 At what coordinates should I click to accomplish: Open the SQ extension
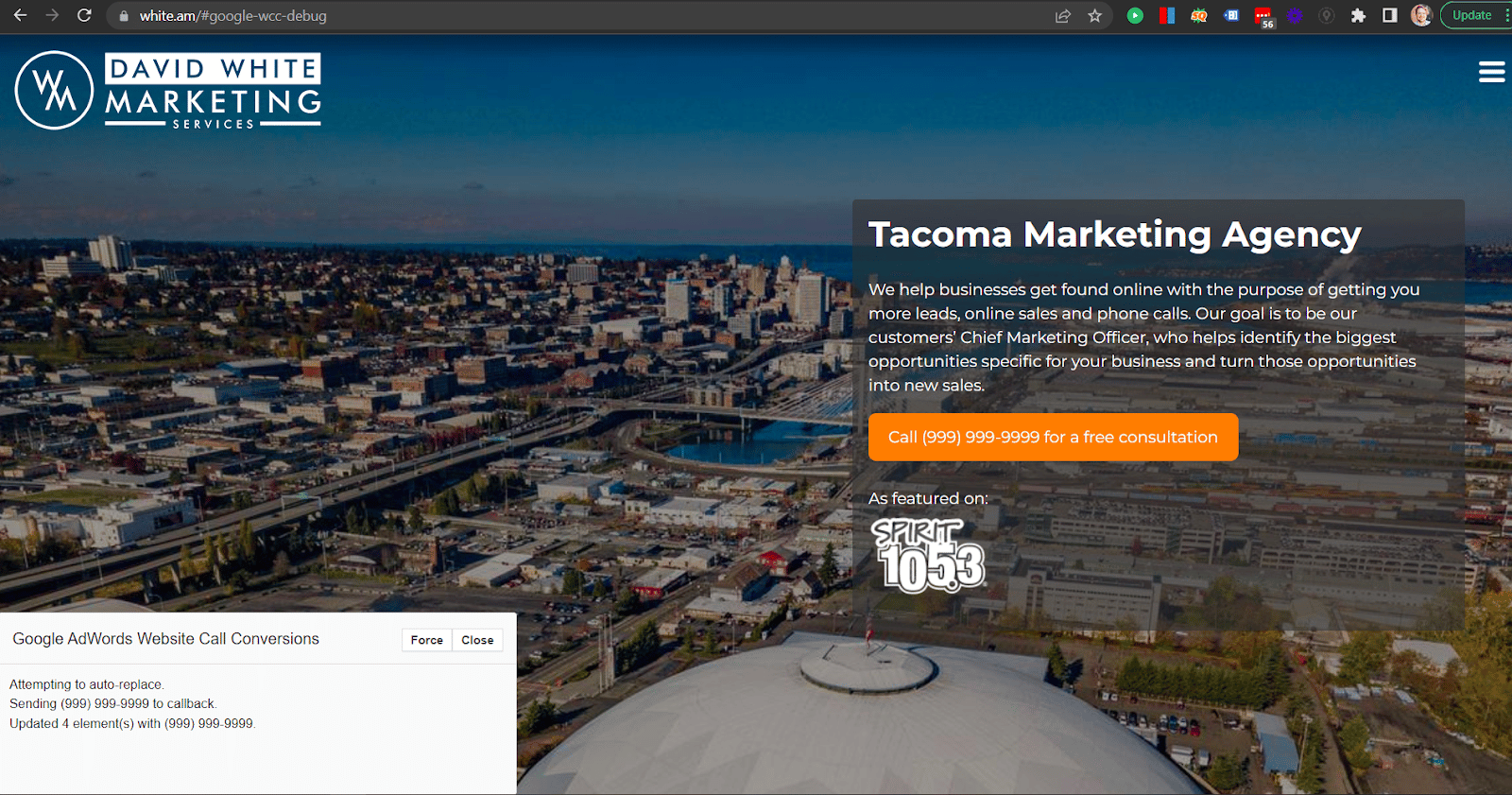(x=1199, y=15)
